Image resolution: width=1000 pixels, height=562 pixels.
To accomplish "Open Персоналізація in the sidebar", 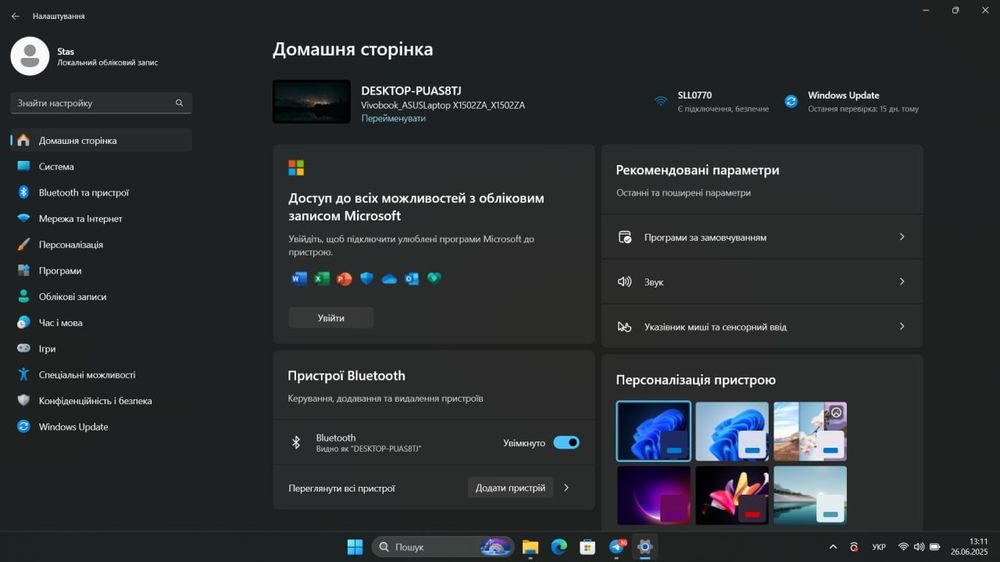I will coord(101,244).
